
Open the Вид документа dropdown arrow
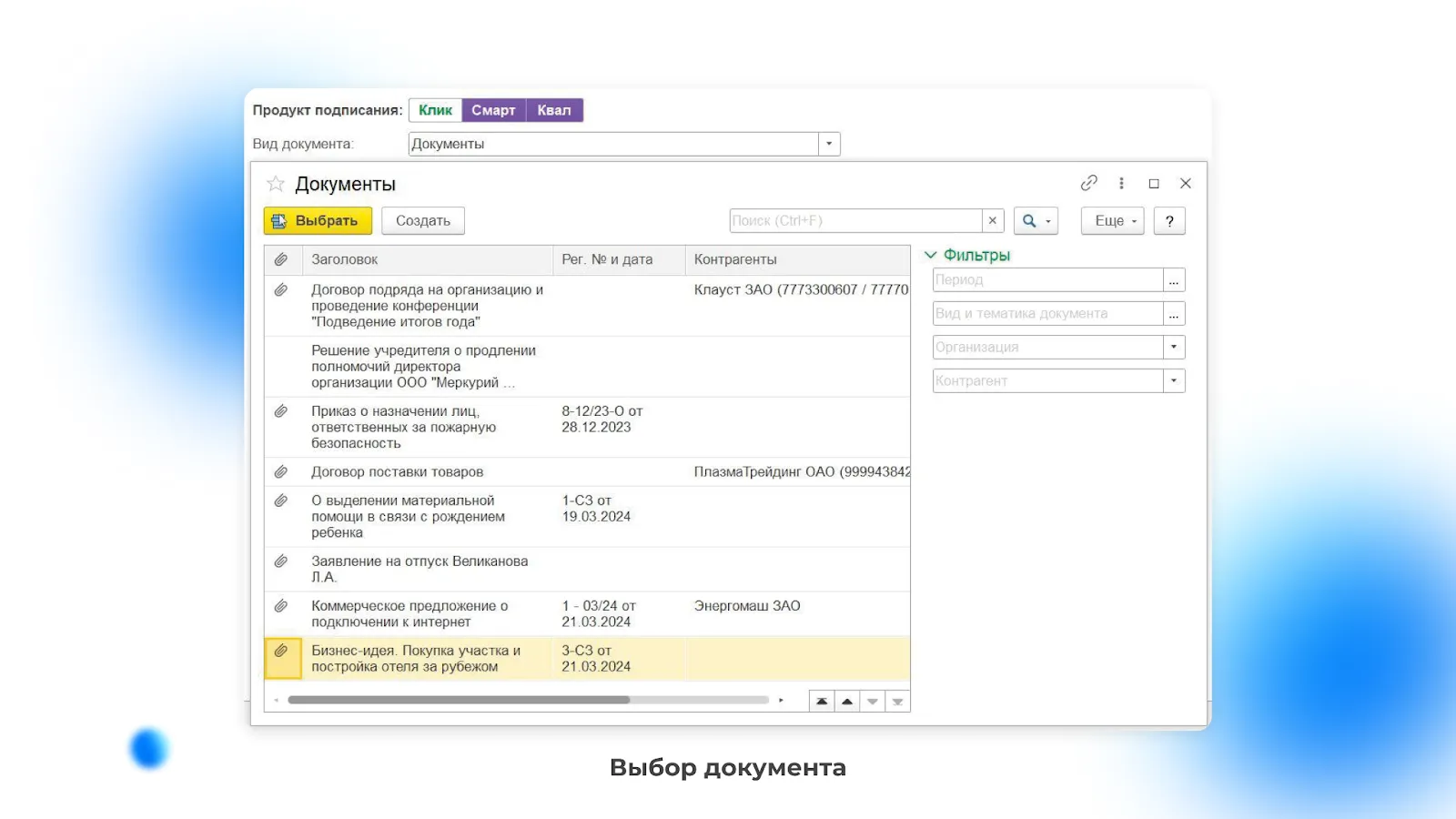(829, 144)
